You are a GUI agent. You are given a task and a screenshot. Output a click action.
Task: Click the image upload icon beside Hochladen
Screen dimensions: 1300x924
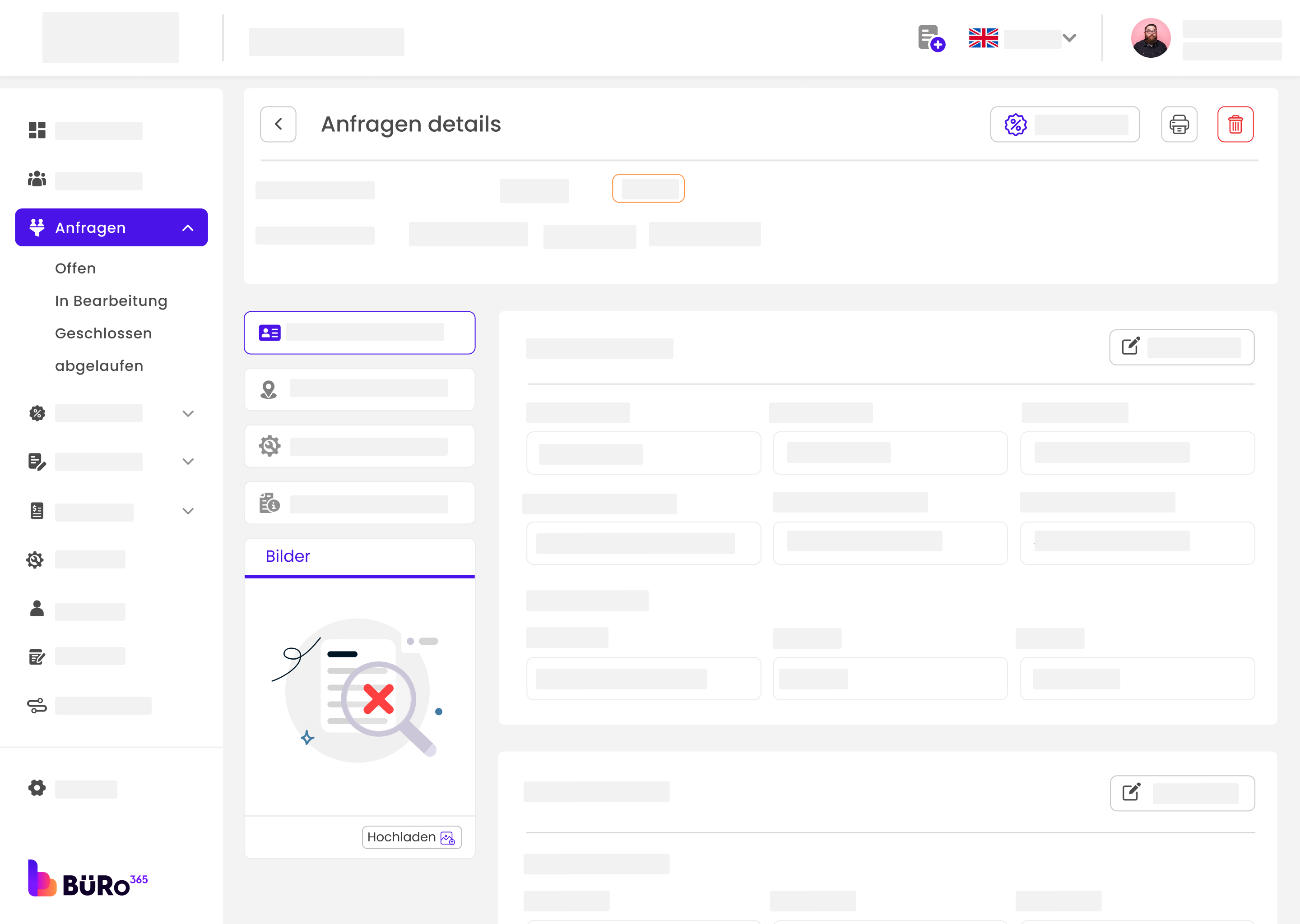point(447,838)
